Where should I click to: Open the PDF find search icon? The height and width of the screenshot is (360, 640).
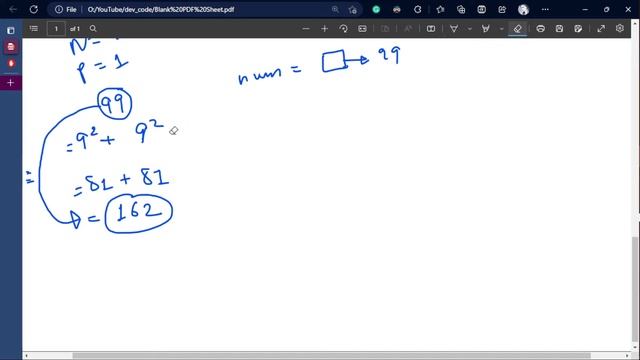tap(93, 29)
